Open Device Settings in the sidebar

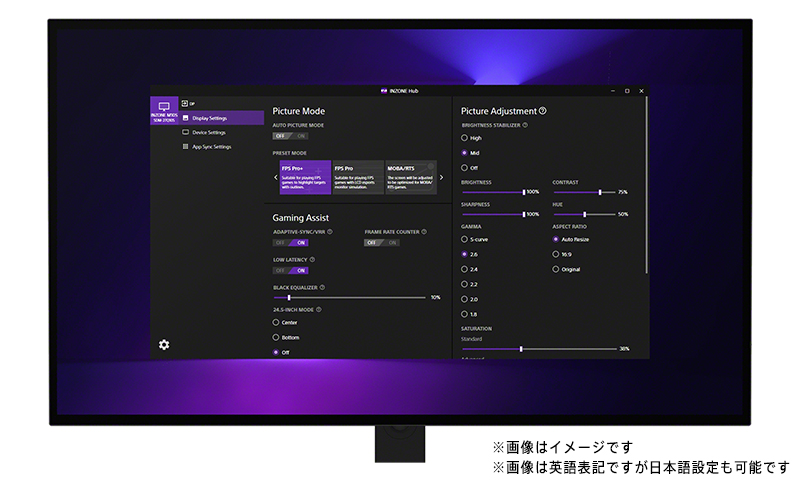[x=207, y=132]
